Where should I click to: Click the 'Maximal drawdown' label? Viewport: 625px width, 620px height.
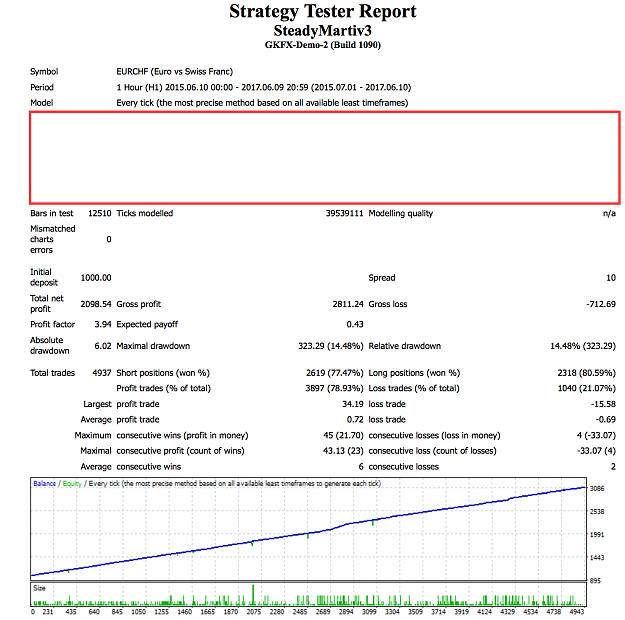[153, 346]
